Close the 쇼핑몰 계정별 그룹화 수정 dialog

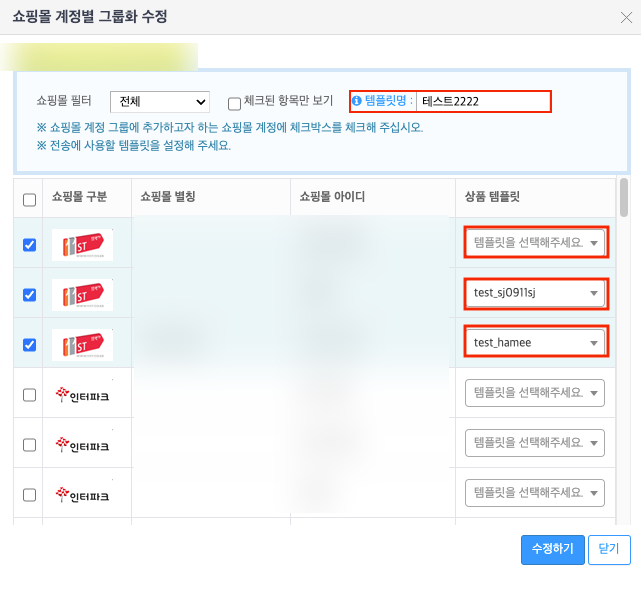(626, 18)
